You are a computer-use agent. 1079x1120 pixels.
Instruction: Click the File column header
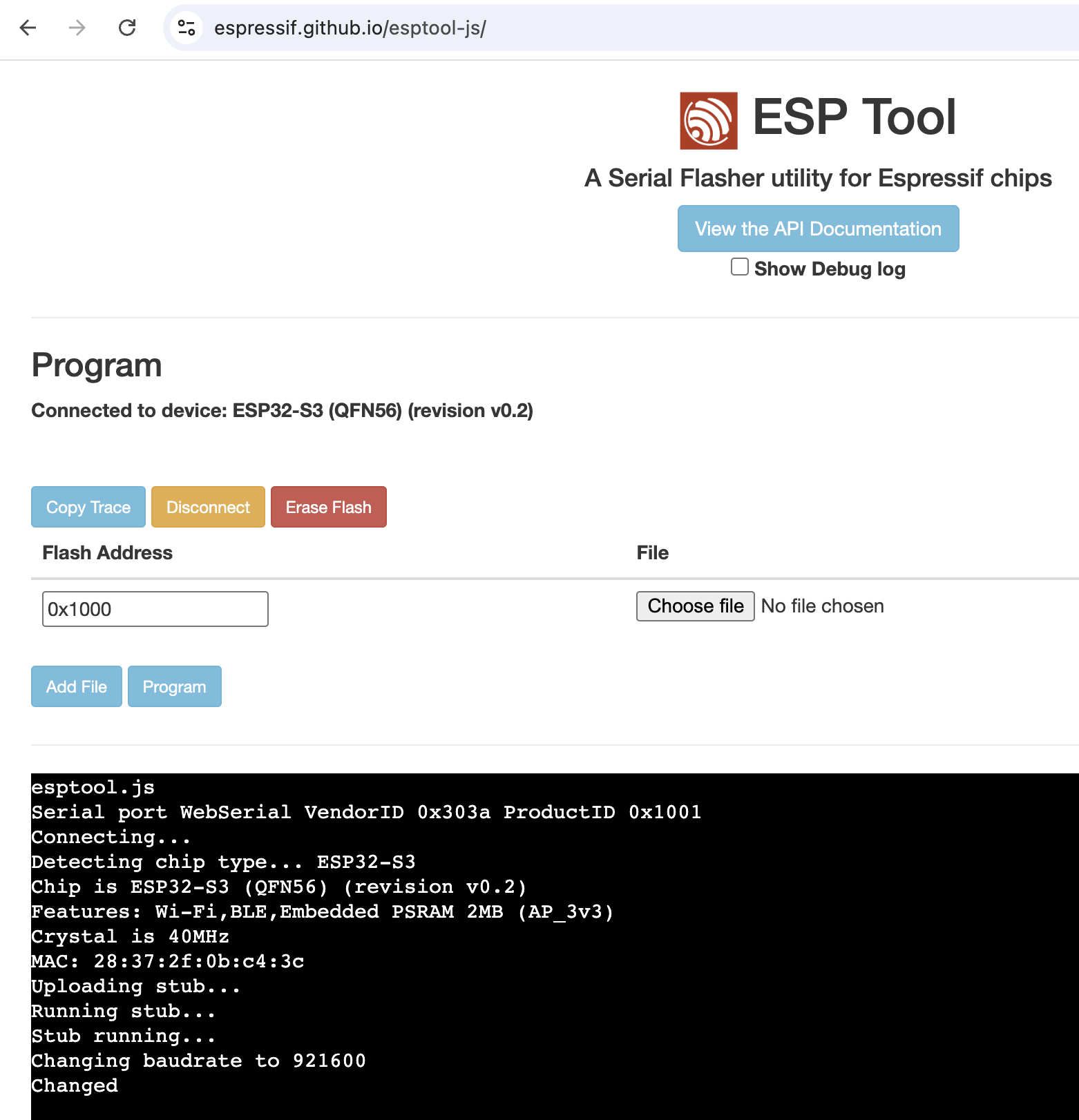[653, 552]
